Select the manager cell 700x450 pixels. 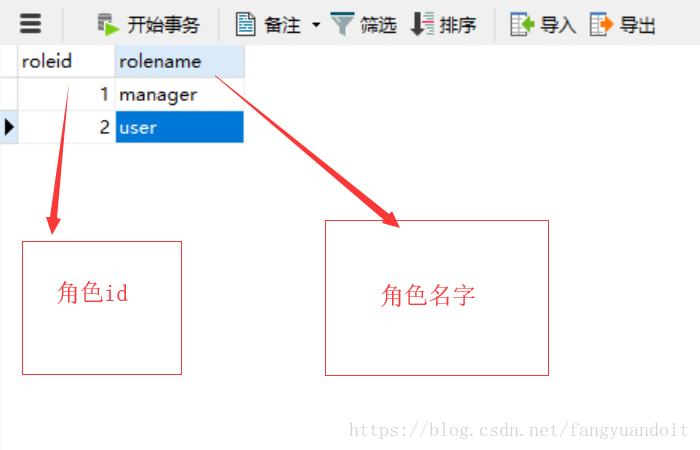tap(179, 94)
